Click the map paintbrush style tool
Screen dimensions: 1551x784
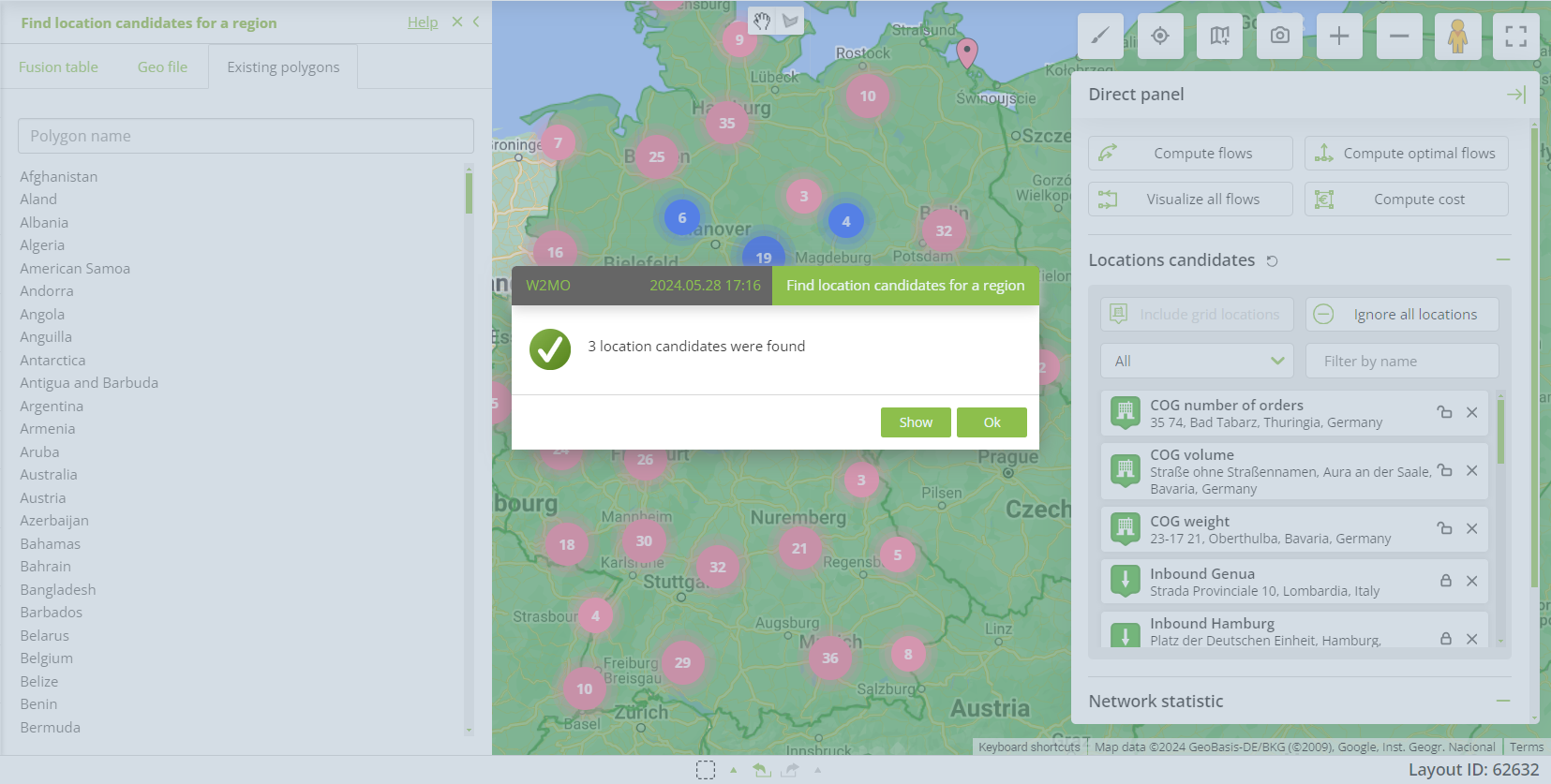tap(1100, 37)
